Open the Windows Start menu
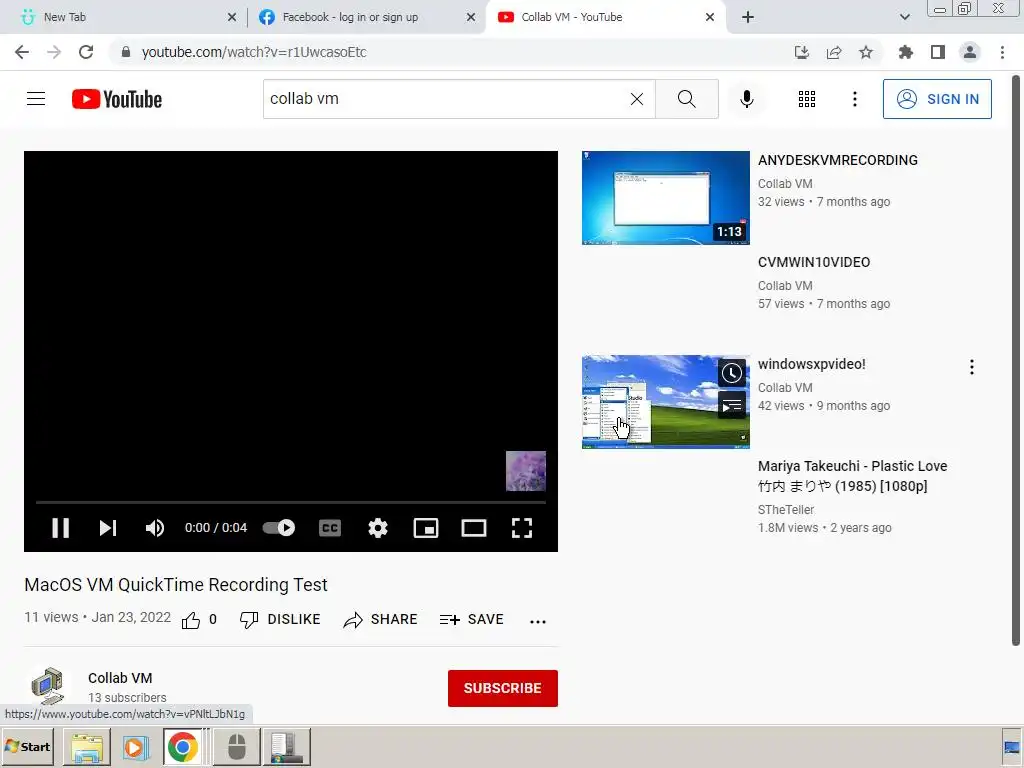 [27, 746]
